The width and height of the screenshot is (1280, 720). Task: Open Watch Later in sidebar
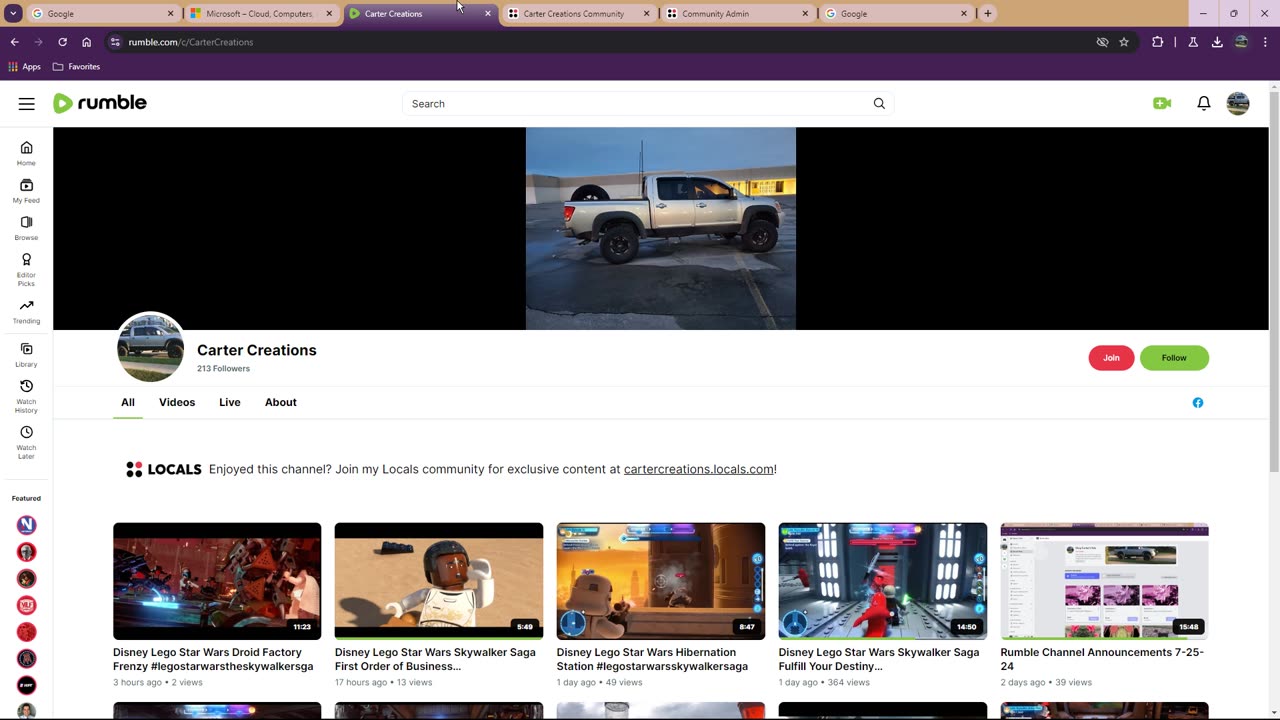[26, 443]
